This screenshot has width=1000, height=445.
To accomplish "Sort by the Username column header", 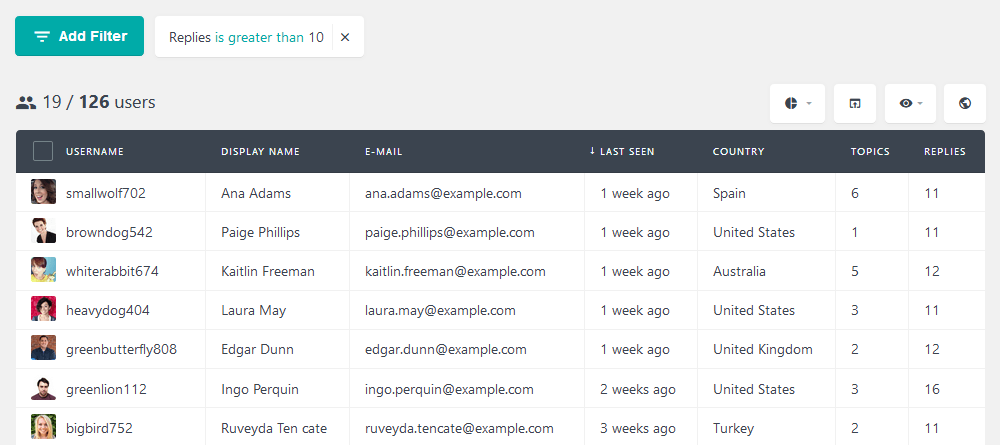I will [95, 152].
